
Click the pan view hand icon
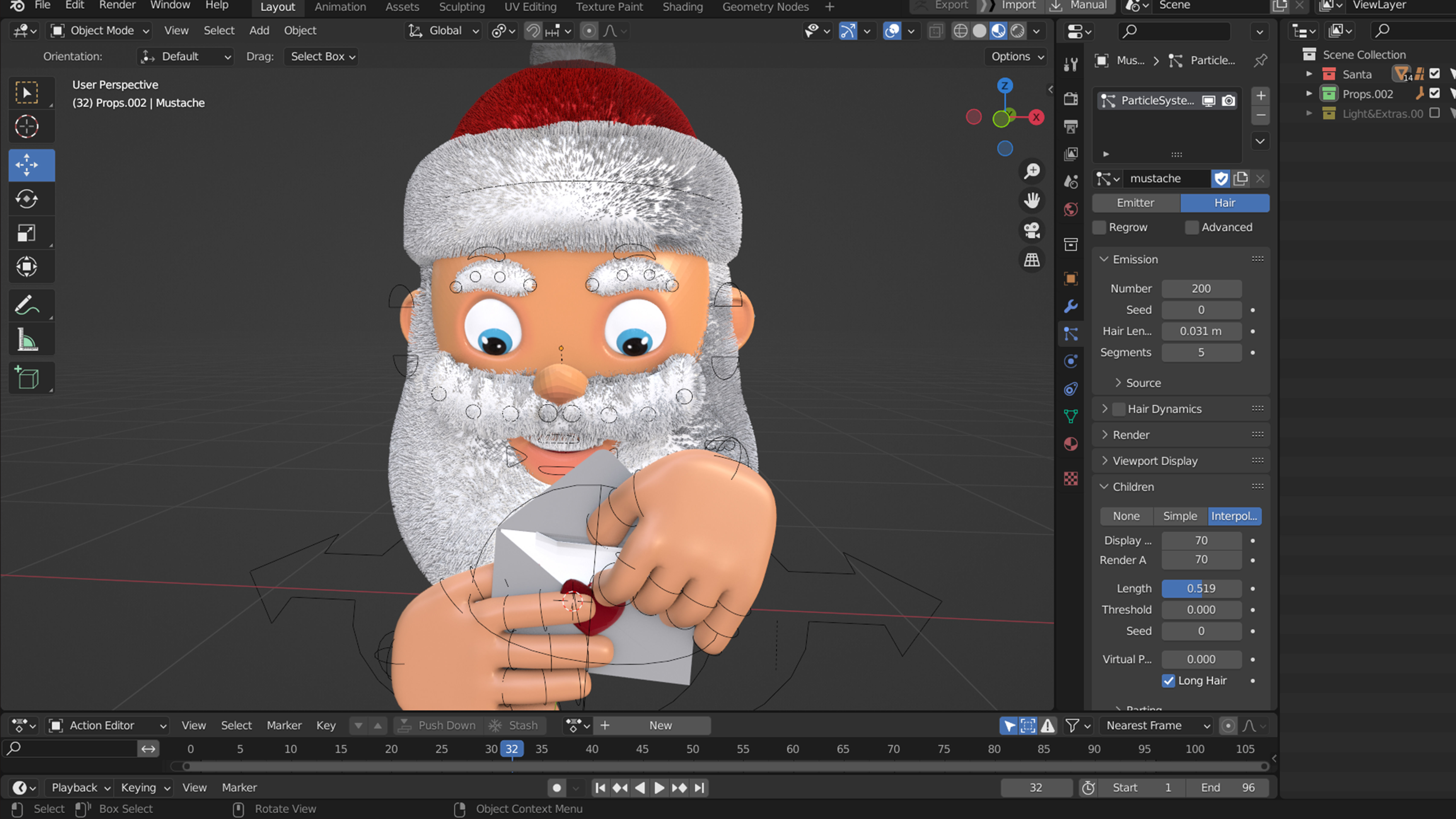click(1032, 201)
